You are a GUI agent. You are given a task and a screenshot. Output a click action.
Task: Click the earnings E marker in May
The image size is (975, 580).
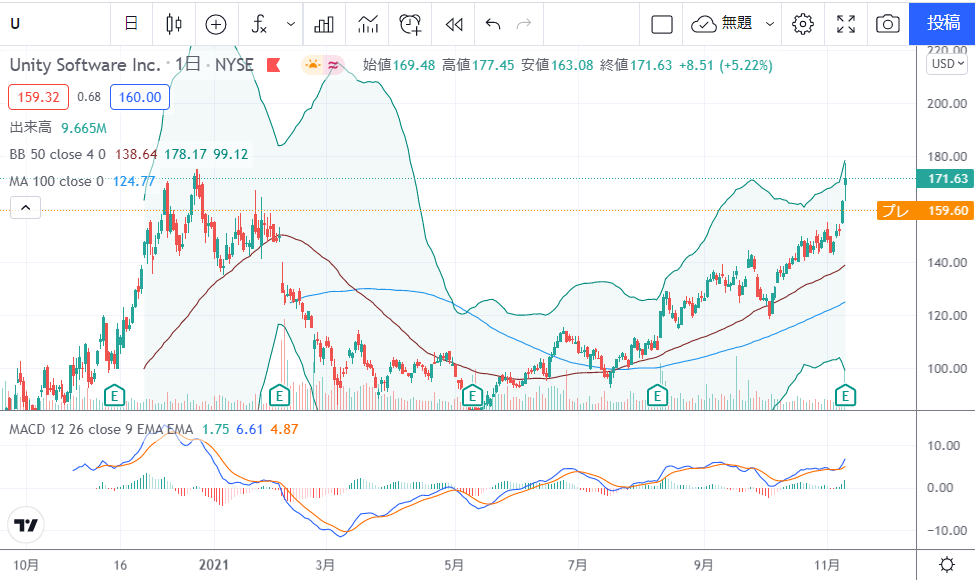click(472, 395)
